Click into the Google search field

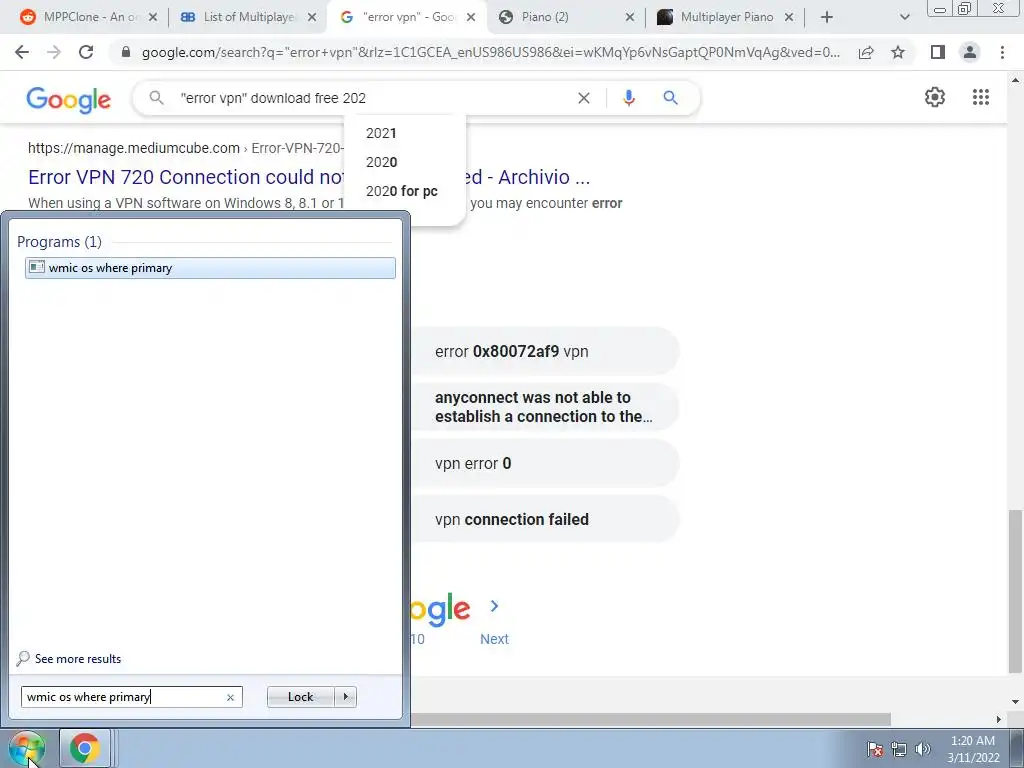[372, 98]
